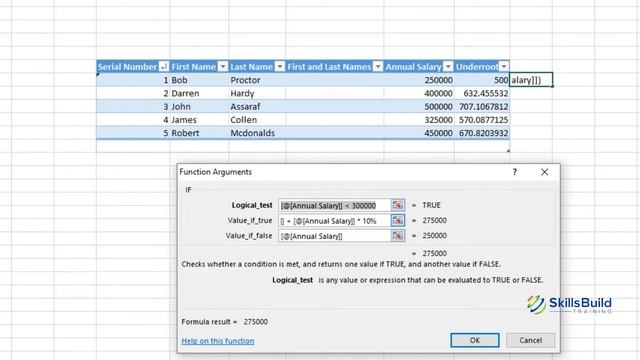
Task: Select cell containing John
Action: click(x=199, y=107)
